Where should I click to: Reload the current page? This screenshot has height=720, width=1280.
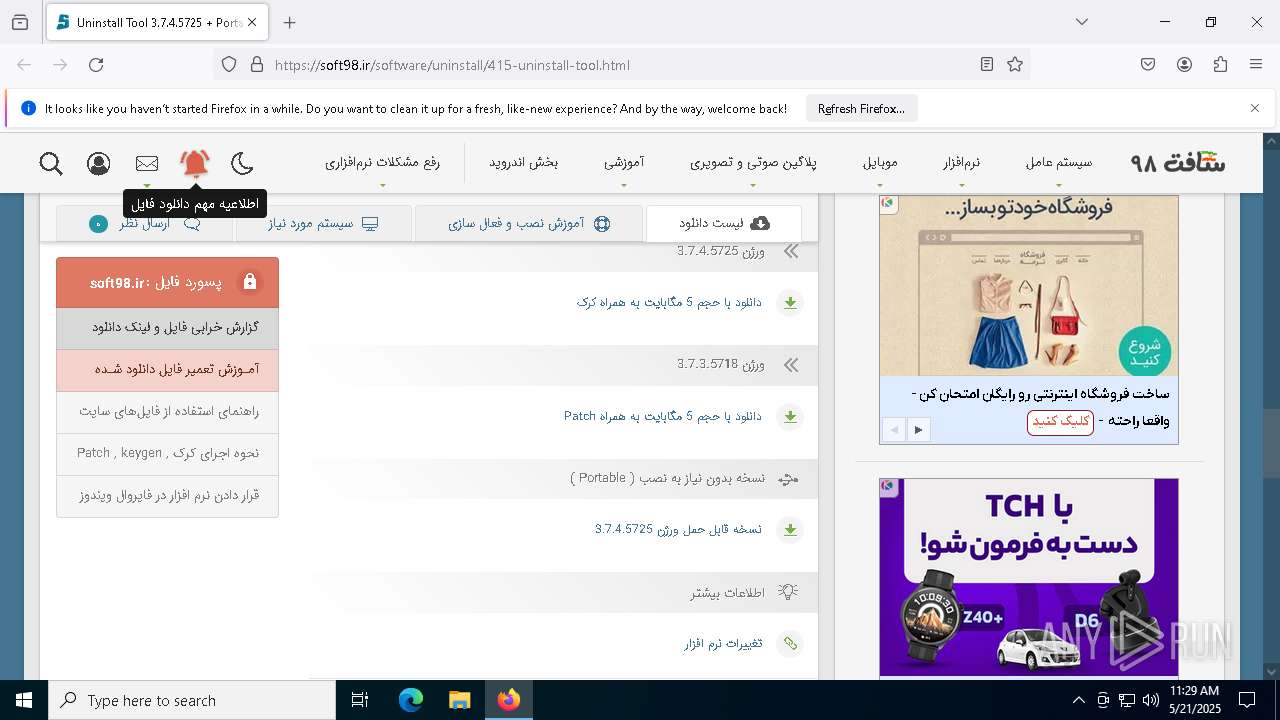click(96, 65)
